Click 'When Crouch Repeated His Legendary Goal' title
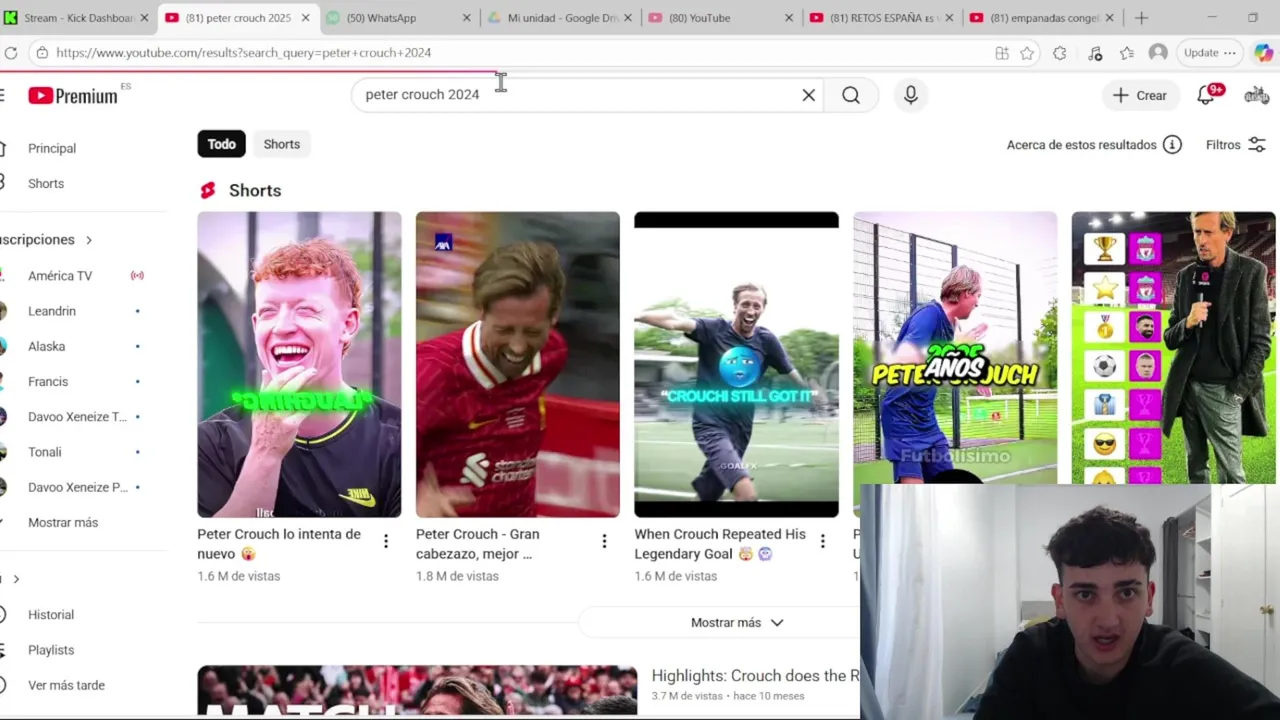Viewport: 1280px width, 720px height. 720,544
